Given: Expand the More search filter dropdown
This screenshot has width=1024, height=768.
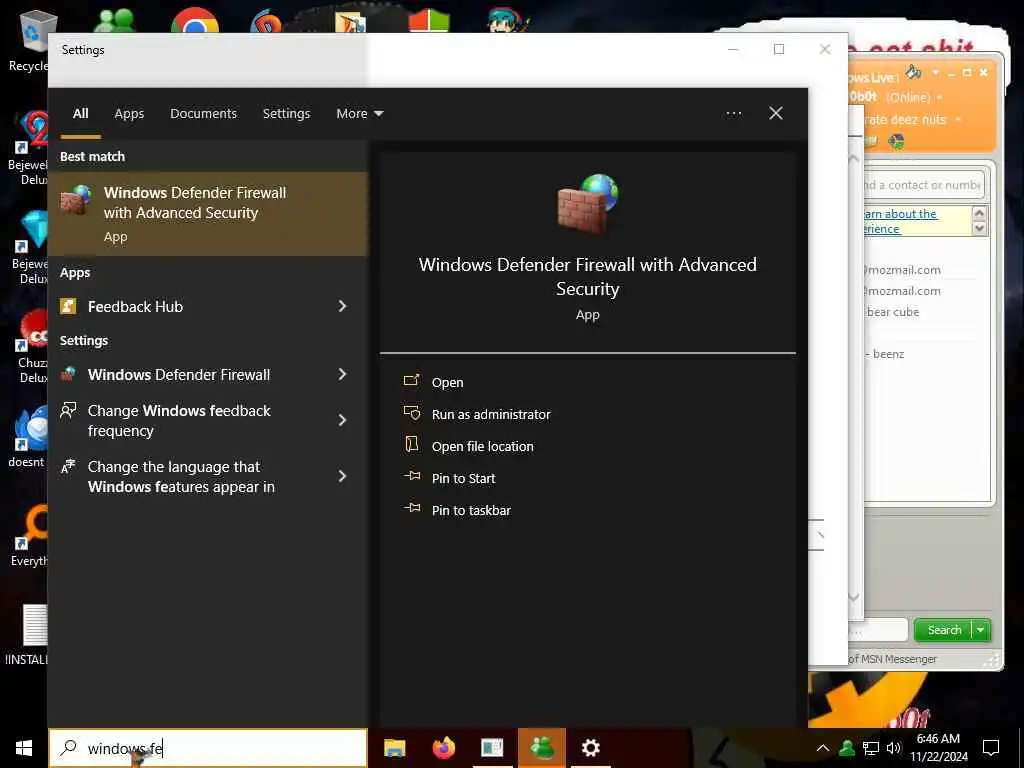Looking at the screenshot, I should (x=359, y=114).
